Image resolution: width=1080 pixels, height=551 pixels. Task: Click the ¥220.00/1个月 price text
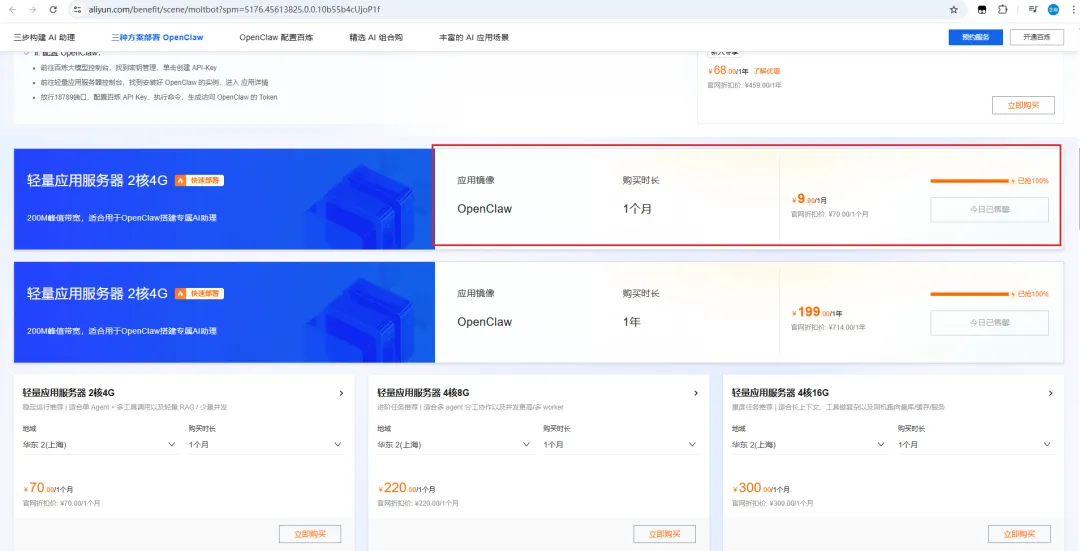[406, 488]
